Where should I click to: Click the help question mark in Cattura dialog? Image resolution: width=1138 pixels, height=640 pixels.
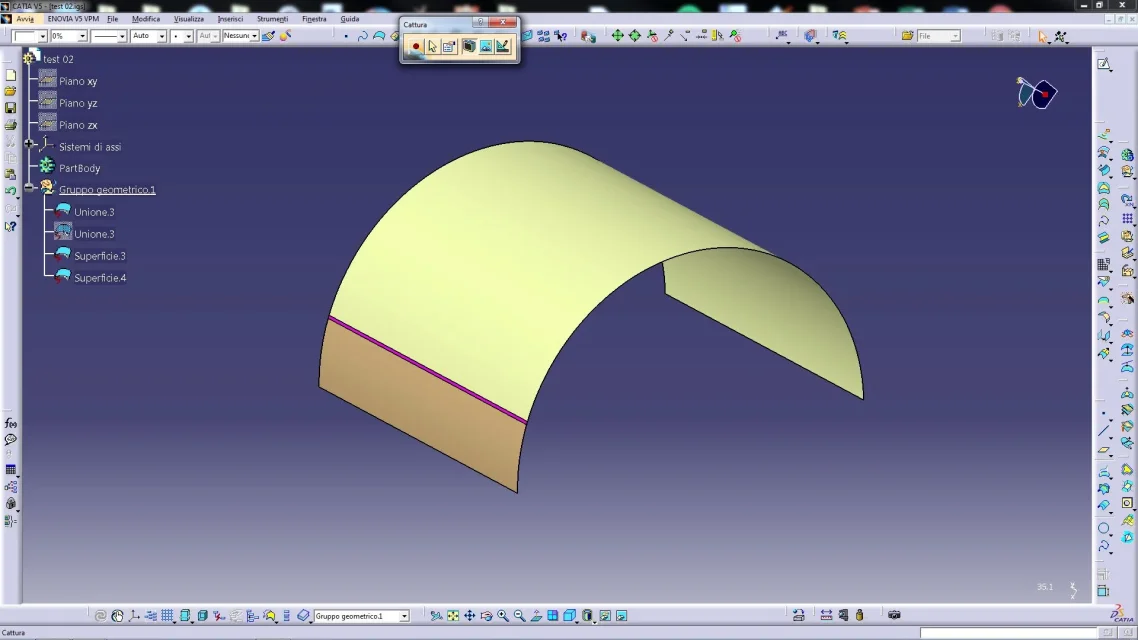point(480,22)
